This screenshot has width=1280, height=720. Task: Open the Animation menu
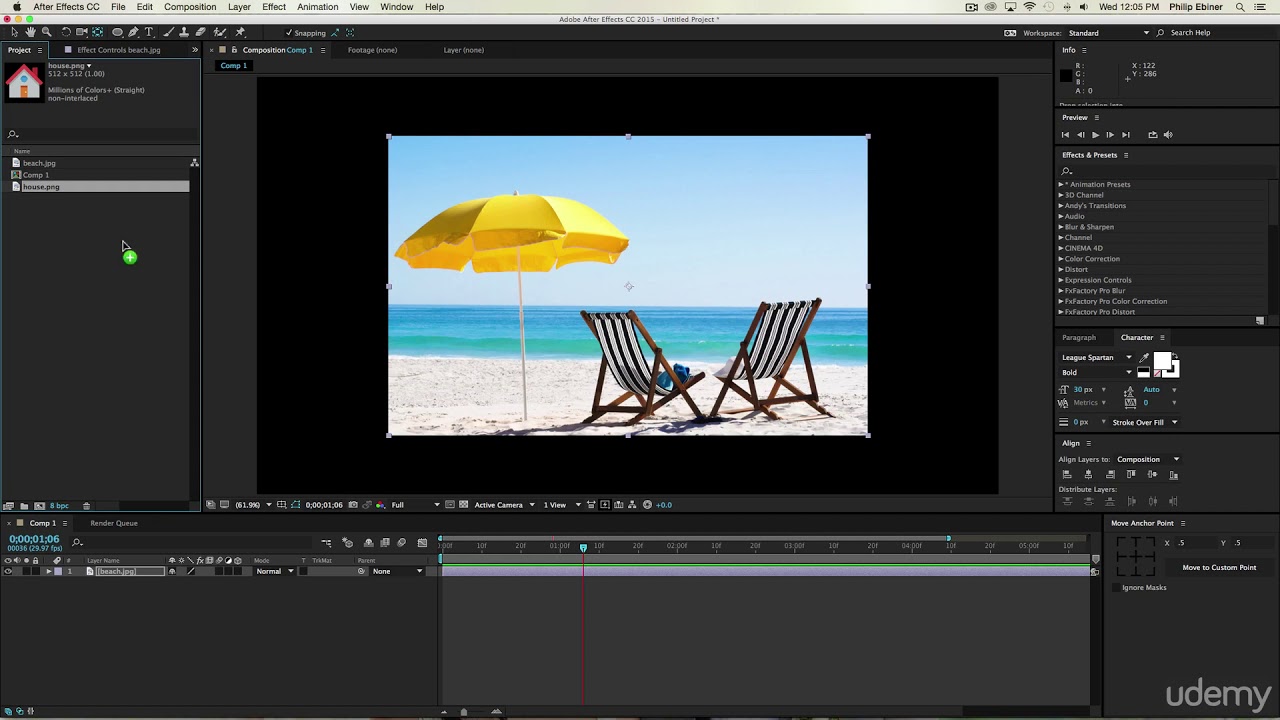pyautogui.click(x=317, y=7)
